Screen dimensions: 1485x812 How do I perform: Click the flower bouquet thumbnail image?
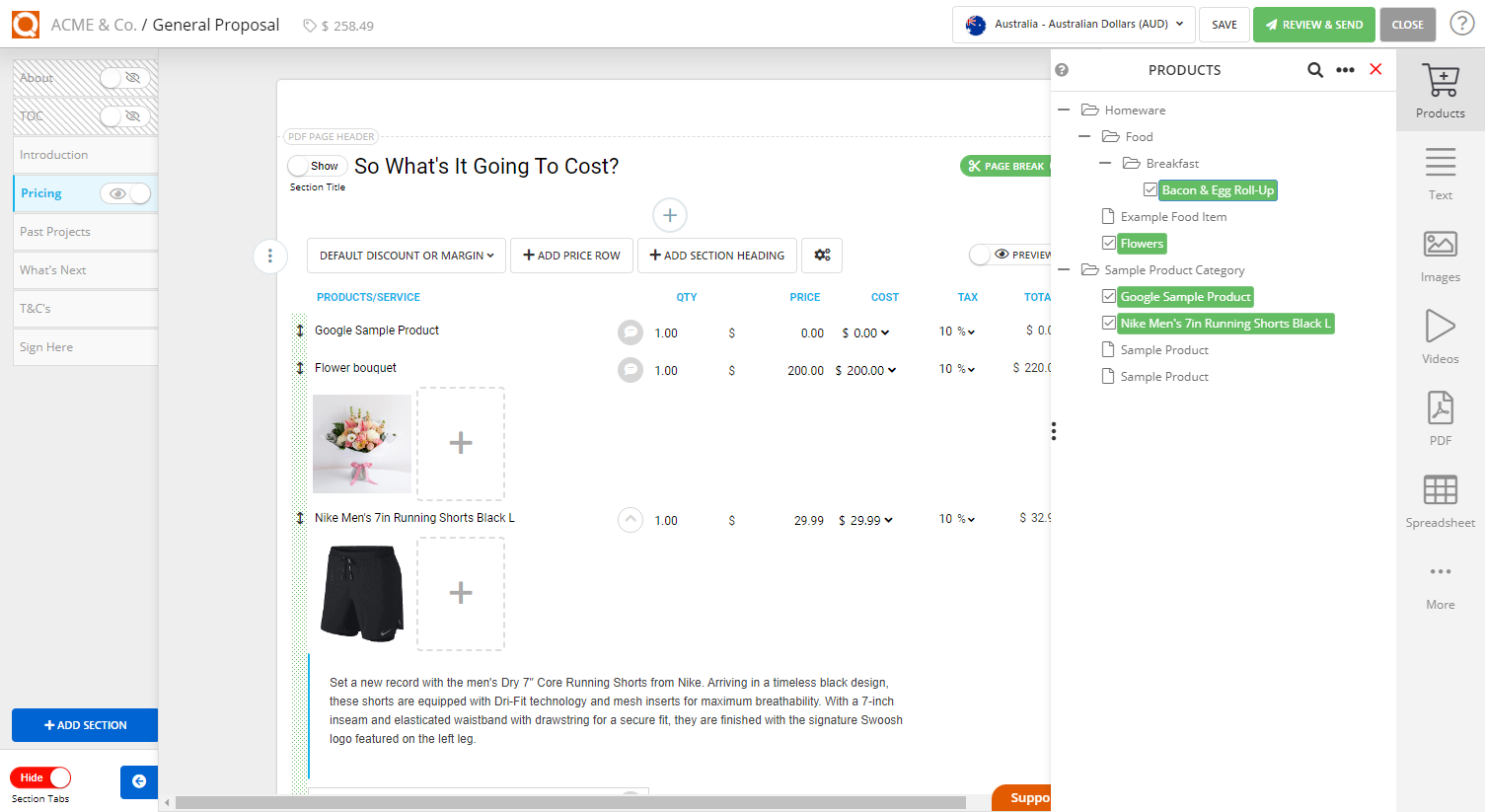click(x=361, y=443)
